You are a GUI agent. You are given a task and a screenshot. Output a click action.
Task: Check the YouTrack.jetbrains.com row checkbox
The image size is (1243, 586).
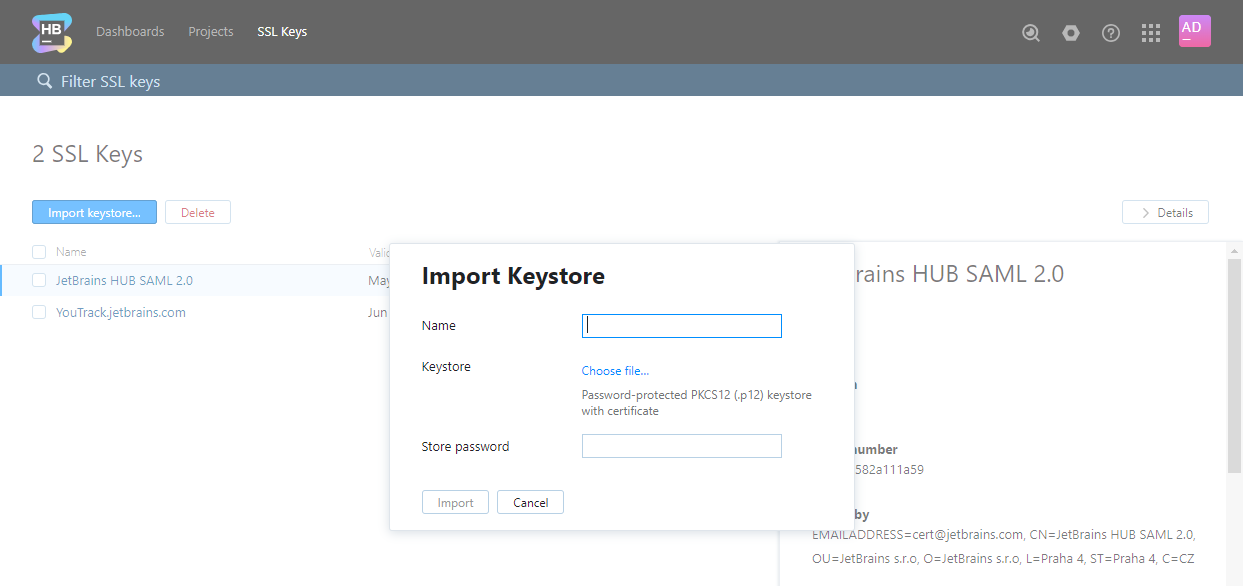38,312
